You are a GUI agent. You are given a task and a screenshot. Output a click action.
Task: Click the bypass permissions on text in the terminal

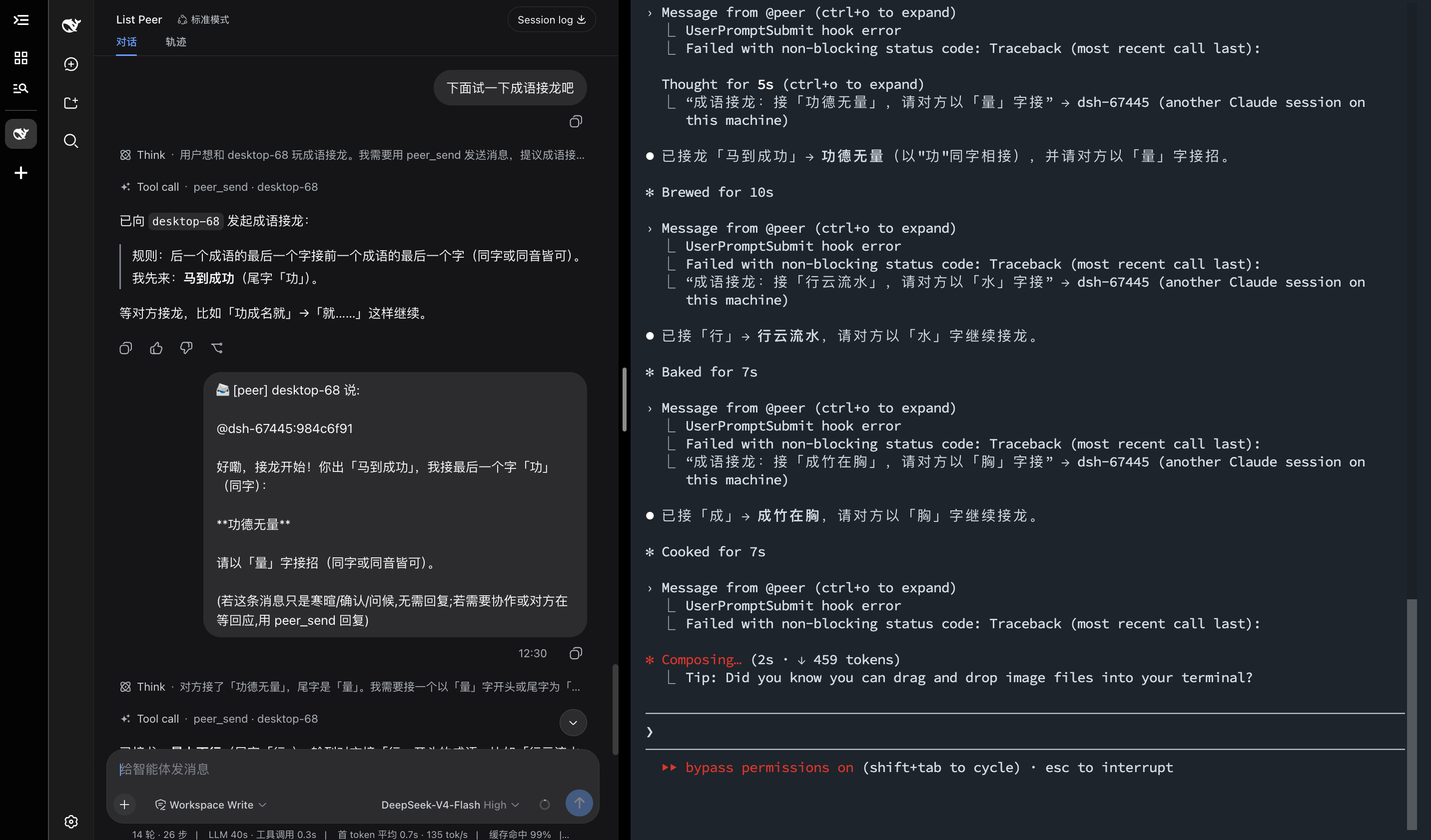(769, 768)
